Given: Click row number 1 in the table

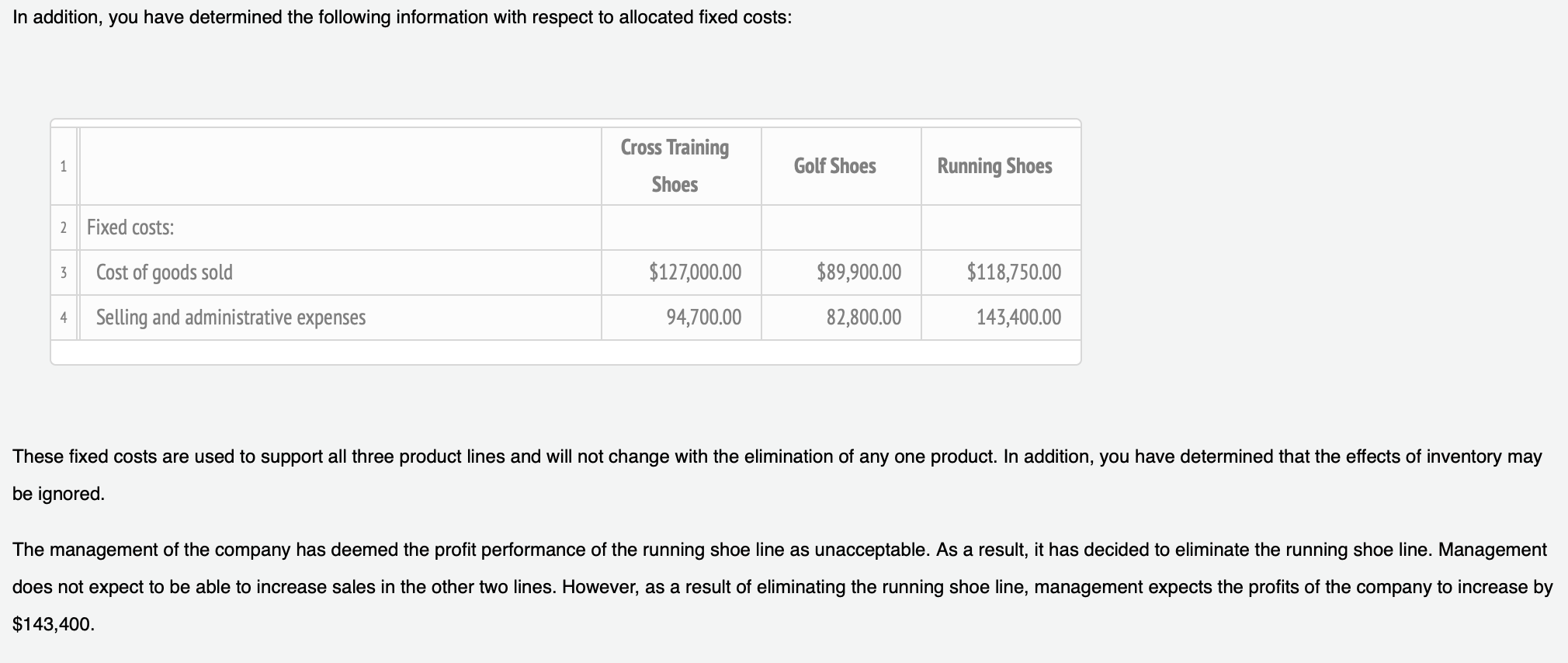Looking at the screenshot, I should [x=64, y=166].
